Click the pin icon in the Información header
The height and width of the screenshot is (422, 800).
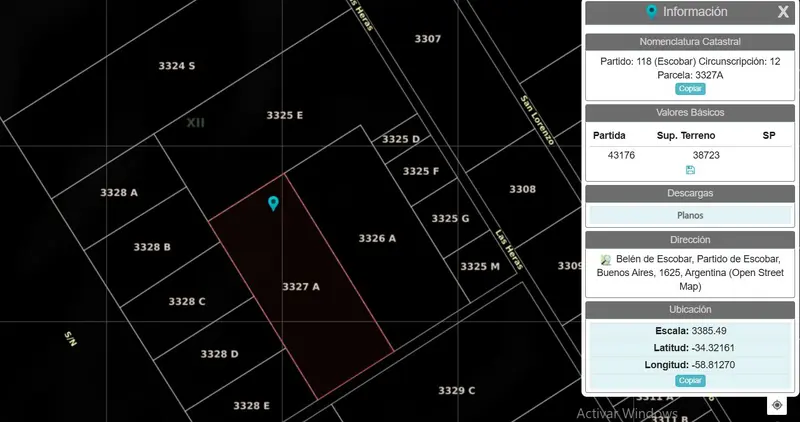[x=651, y=12]
